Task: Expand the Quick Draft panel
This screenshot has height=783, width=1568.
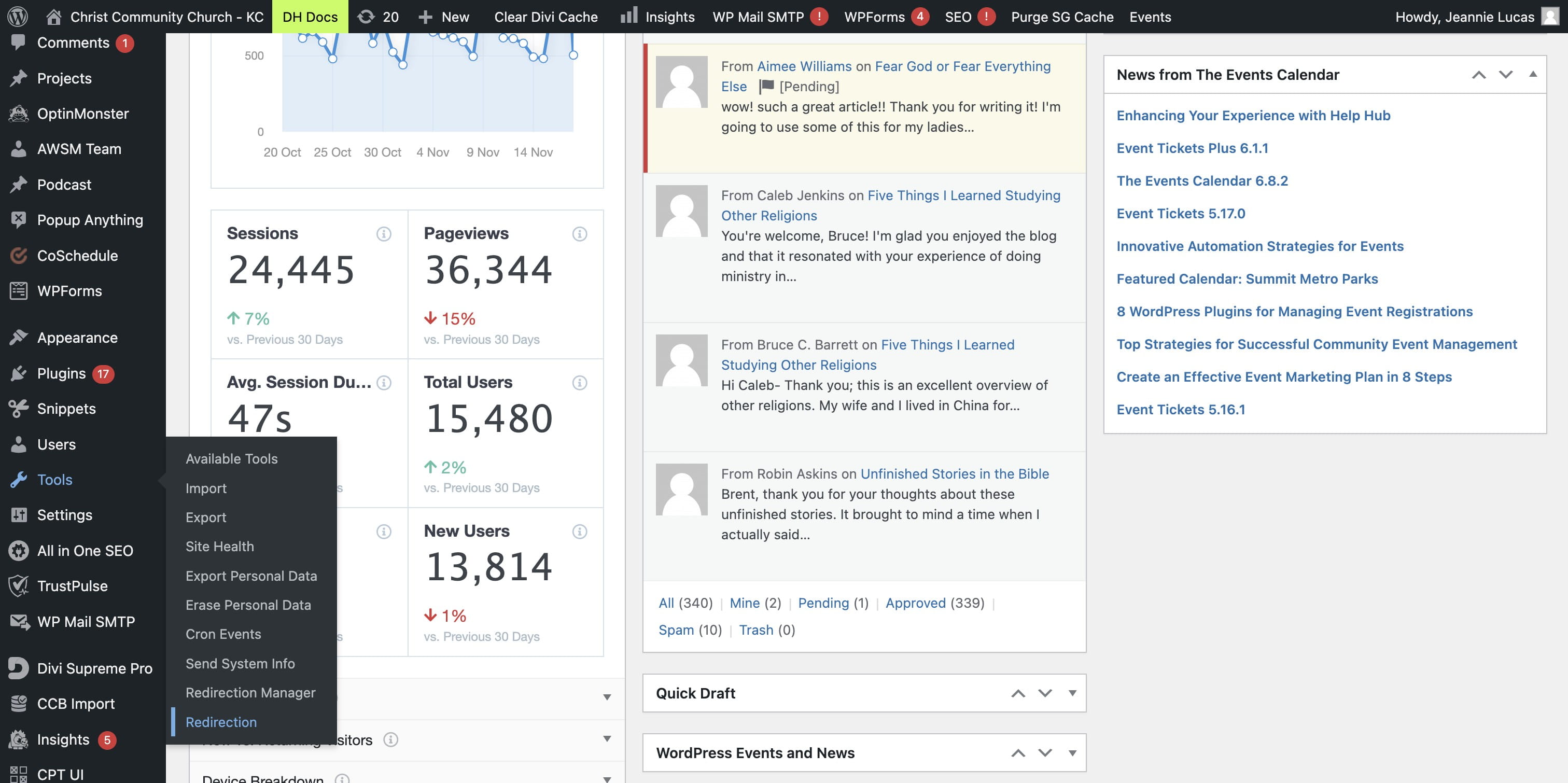Action: pyautogui.click(x=1072, y=693)
